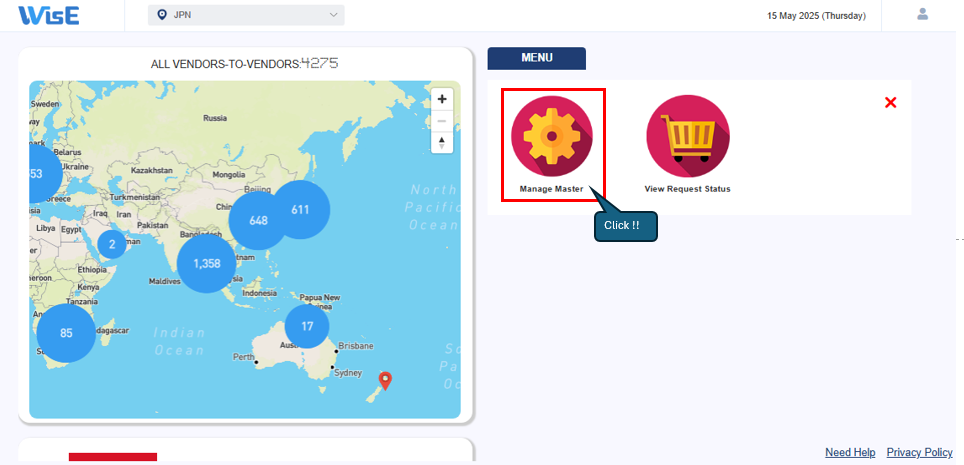This screenshot has height=465, width=964.
Task: Zoom in on the vendor map
Action: click(x=442, y=99)
